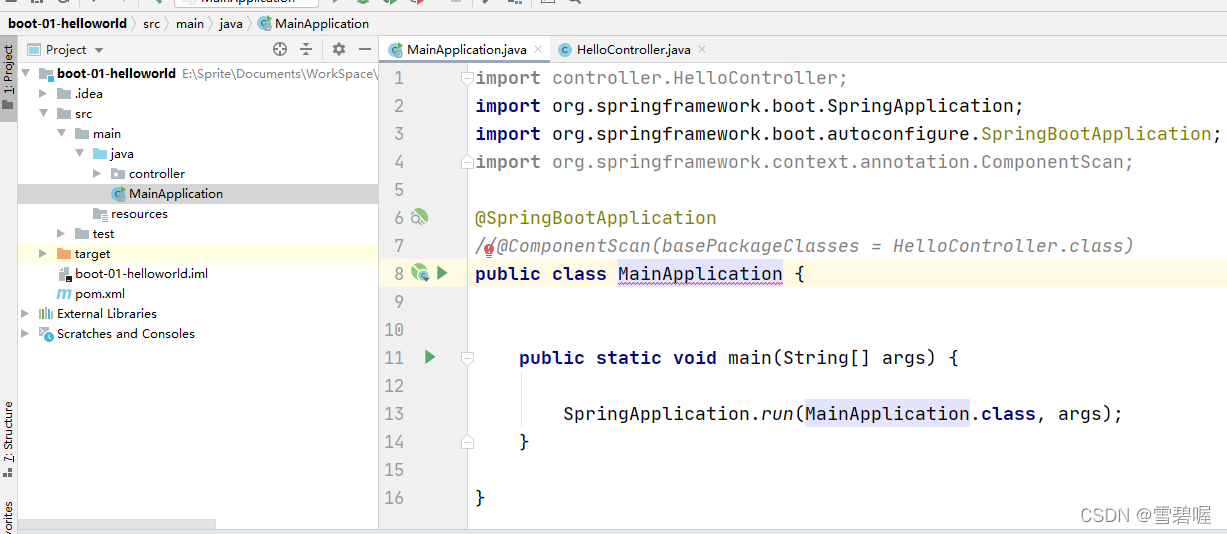Image resolution: width=1227 pixels, height=534 pixels.
Task: Click commented @ComponentScan line 7
Action: coord(804,245)
